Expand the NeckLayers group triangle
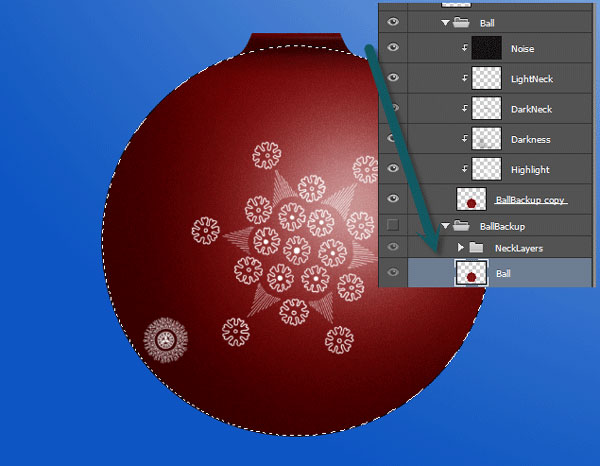The image size is (600, 466). 460,248
